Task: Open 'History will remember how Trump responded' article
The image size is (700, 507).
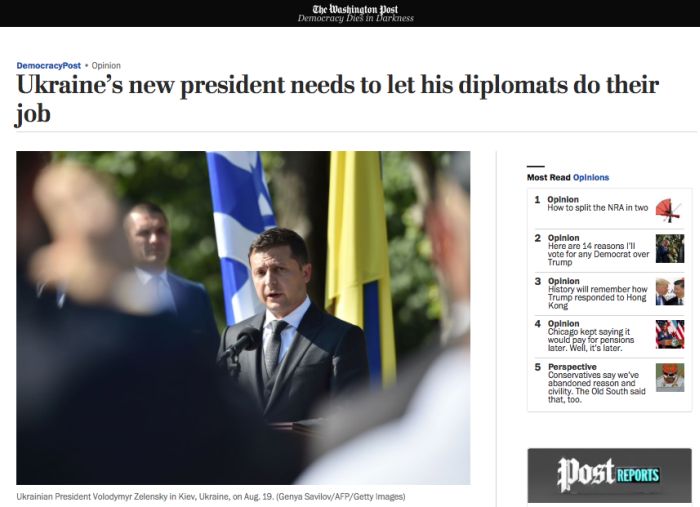Action: pos(597,297)
